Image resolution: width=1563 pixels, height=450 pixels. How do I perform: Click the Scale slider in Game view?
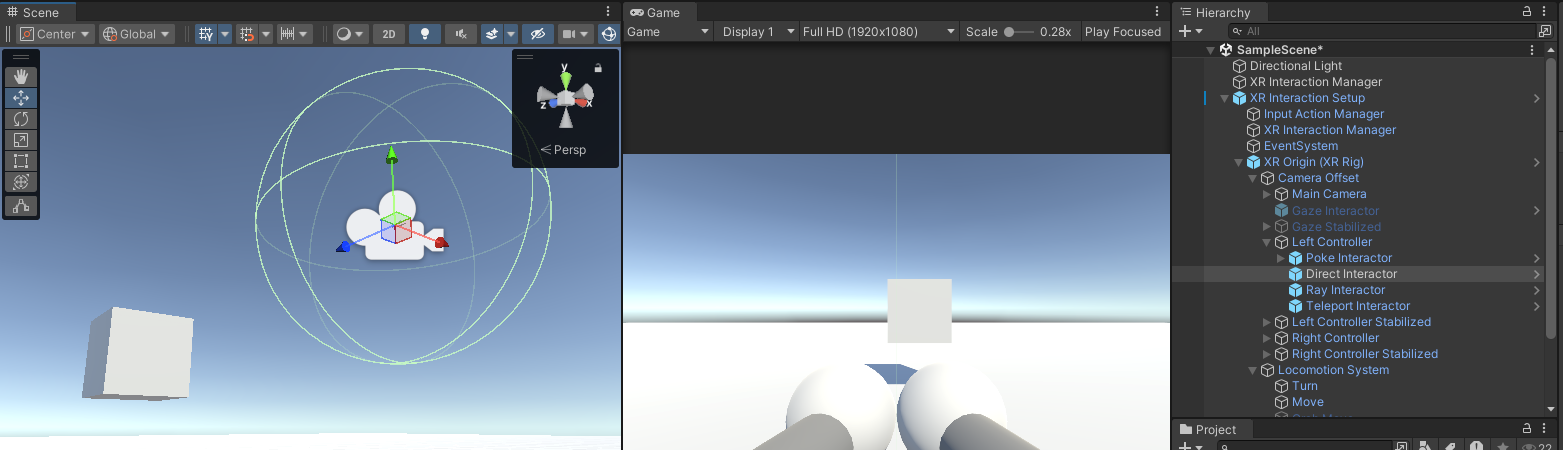click(x=1018, y=32)
